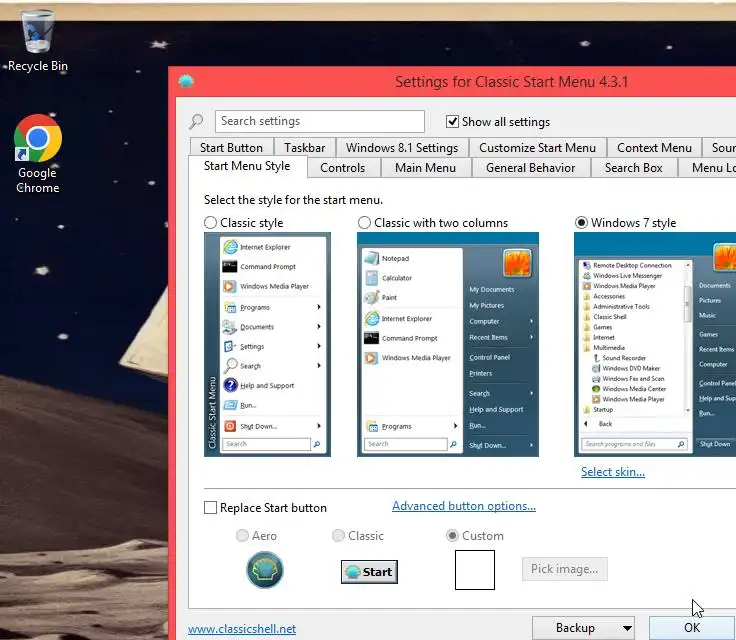Click Settings icon in Classic style preview
The height and width of the screenshot is (640, 736).
tap(230, 346)
